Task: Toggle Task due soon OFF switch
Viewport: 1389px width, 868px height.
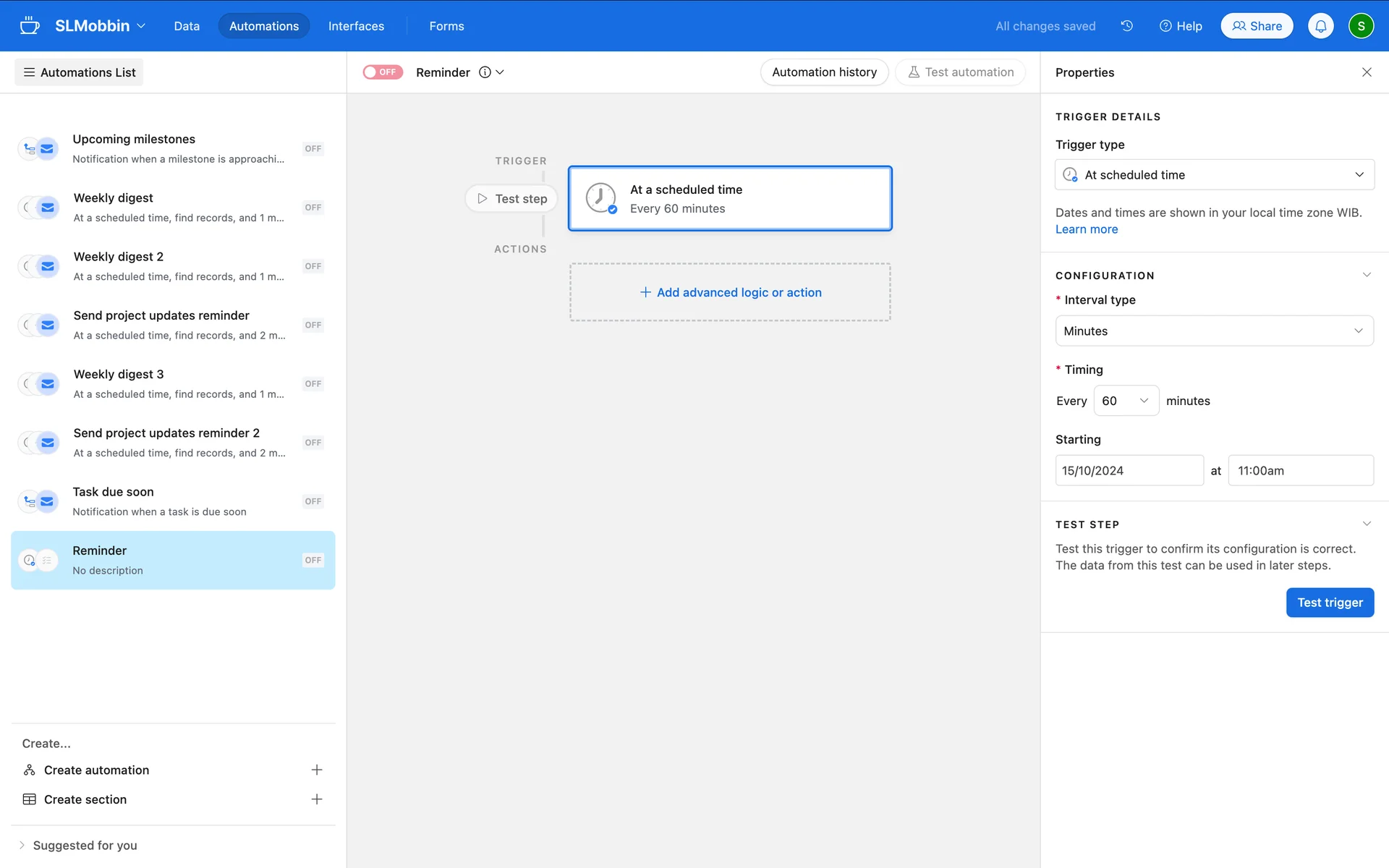Action: 313,501
